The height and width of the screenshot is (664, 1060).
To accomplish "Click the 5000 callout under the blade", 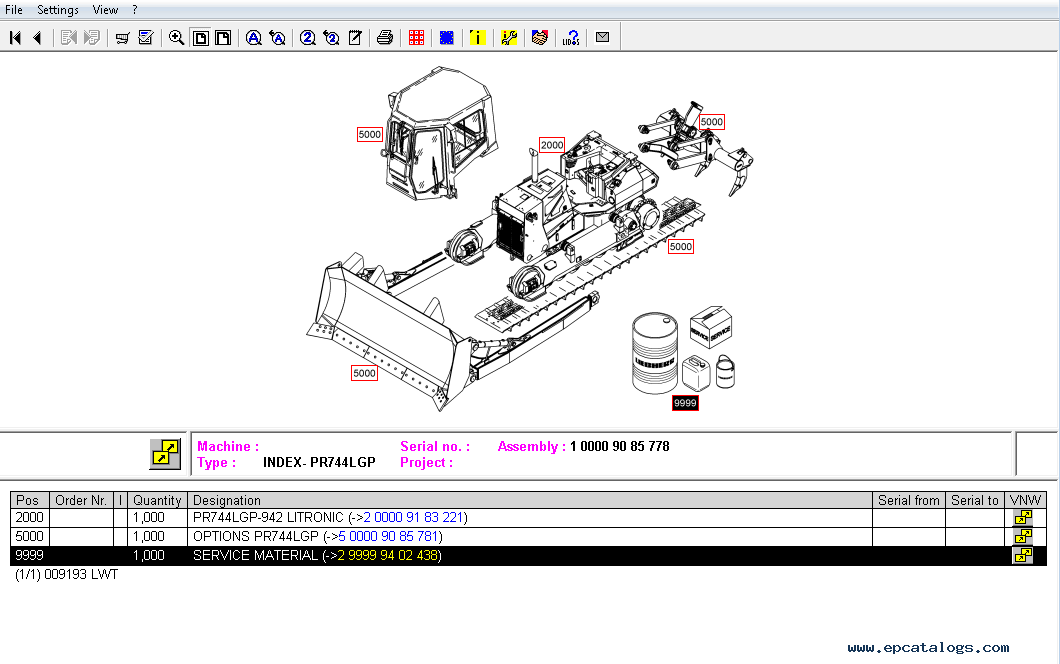I will tap(364, 373).
